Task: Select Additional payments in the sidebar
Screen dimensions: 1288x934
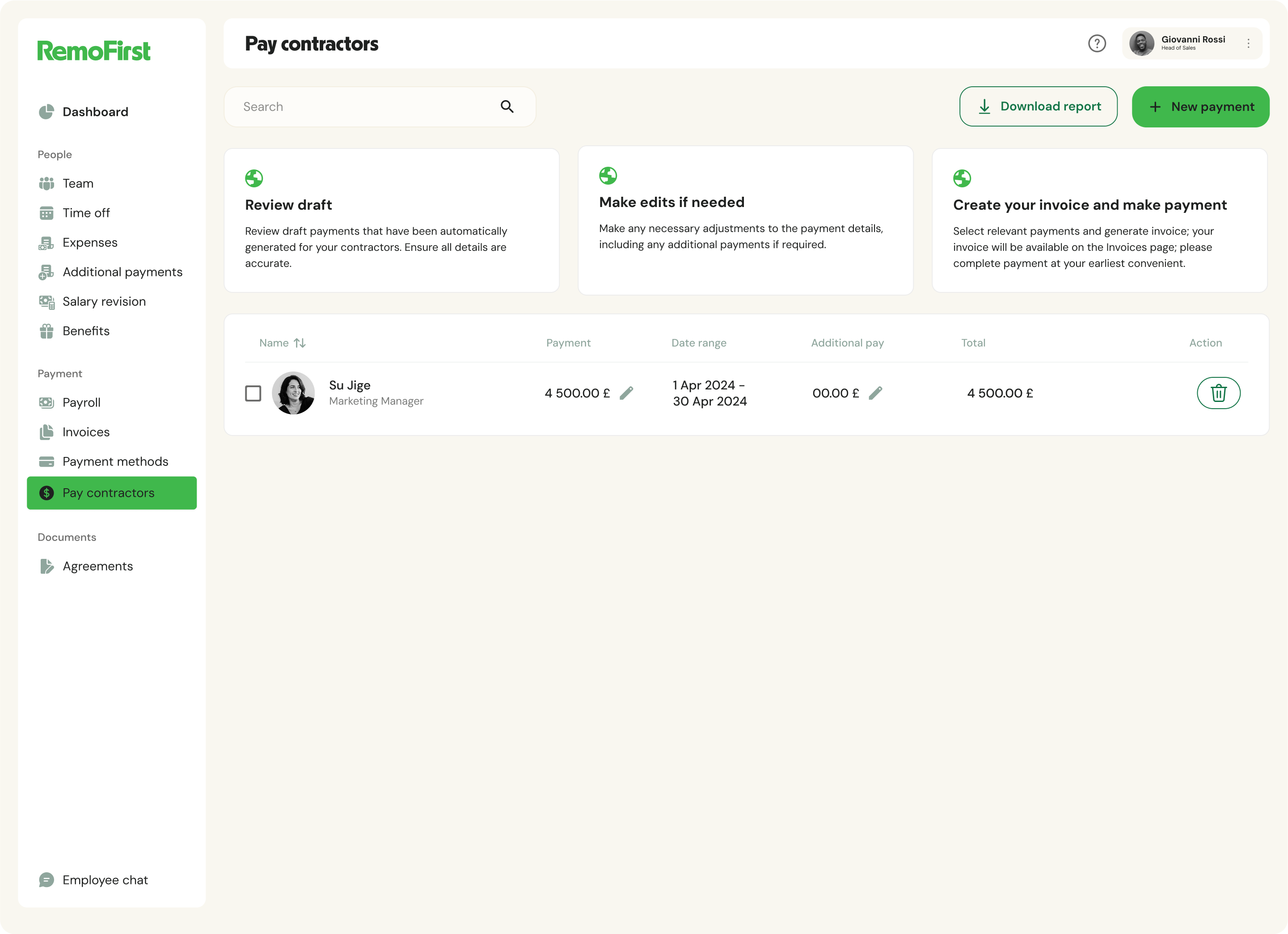Action: coord(122,272)
